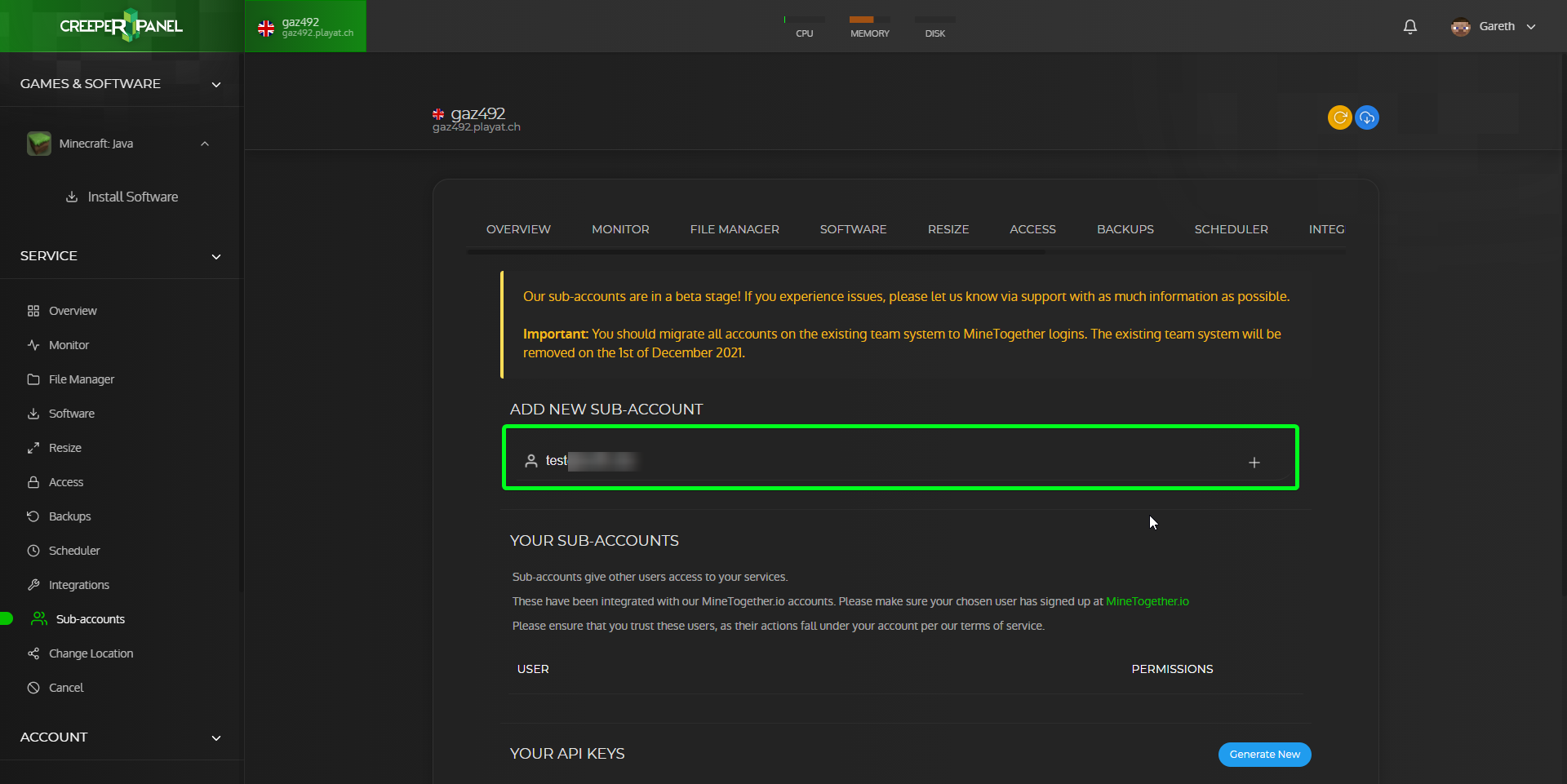Click the Minecraft Java grass block icon
The image size is (1567, 784).
(x=39, y=144)
